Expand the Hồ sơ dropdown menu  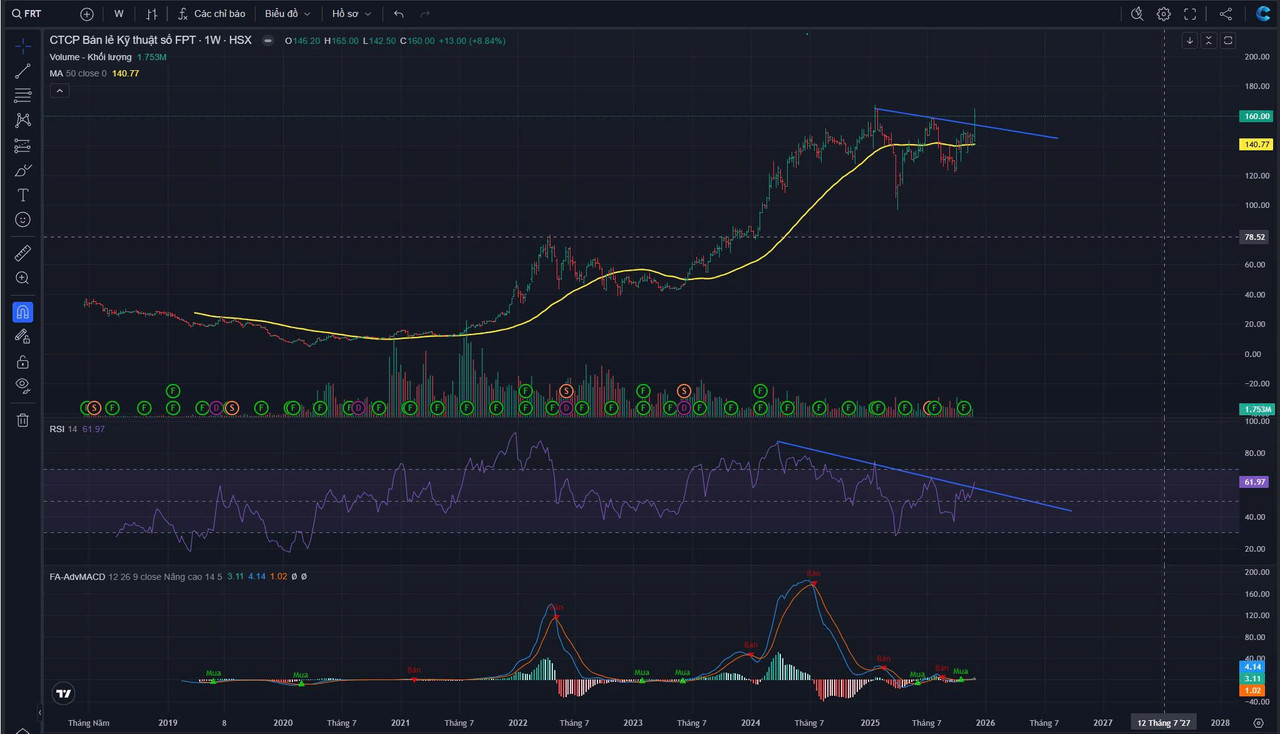tap(352, 14)
